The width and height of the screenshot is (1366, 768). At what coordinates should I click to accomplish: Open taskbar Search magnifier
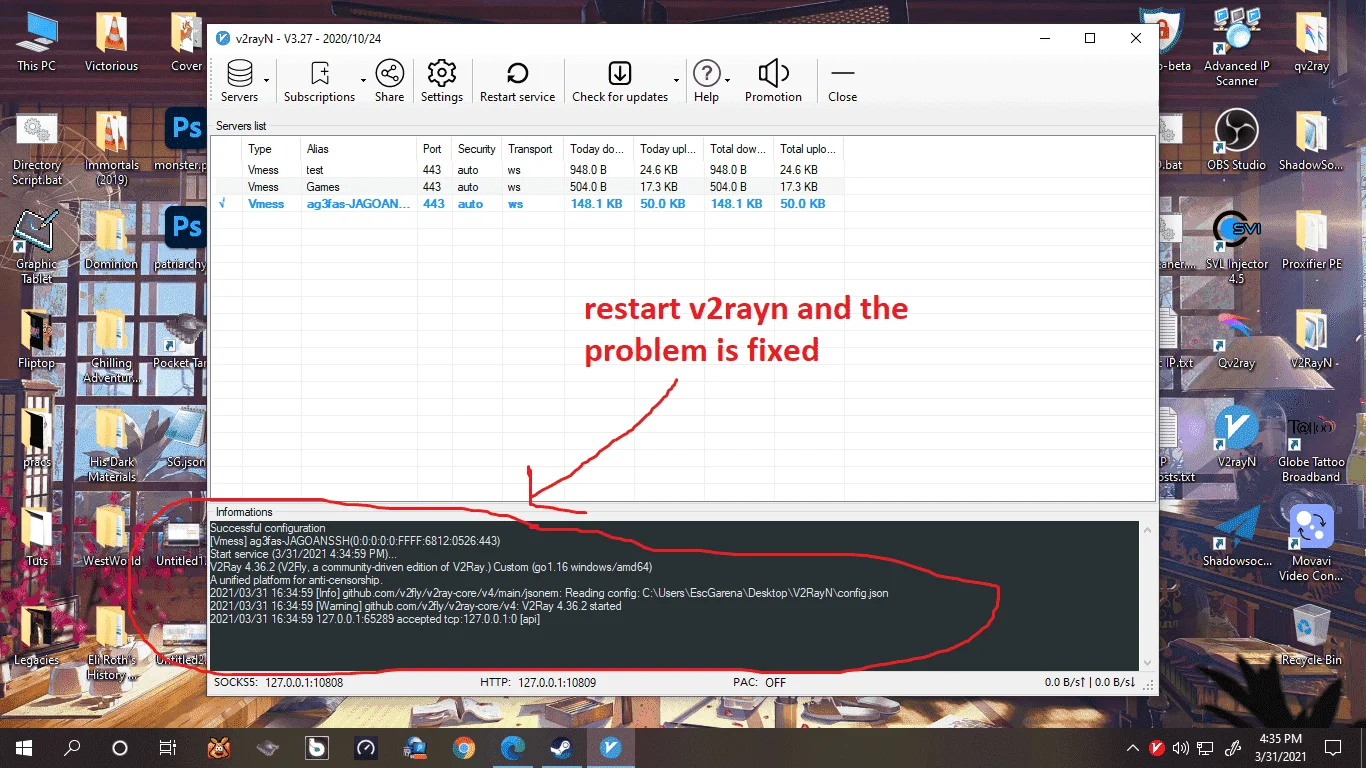click(x=72, y=747)
